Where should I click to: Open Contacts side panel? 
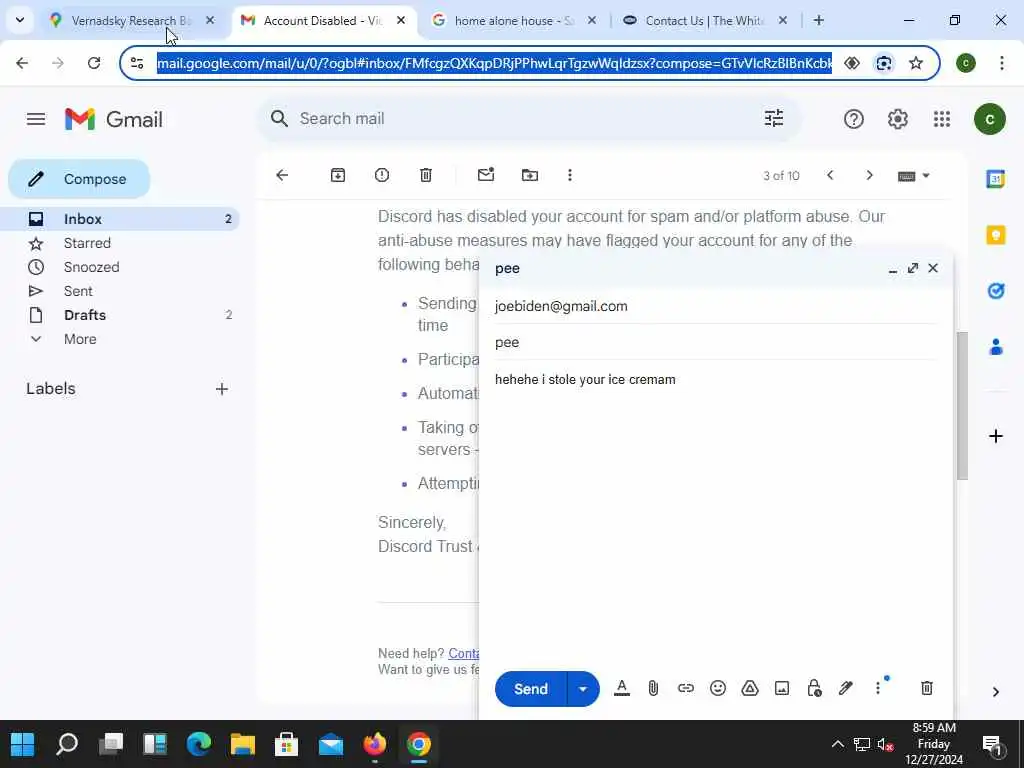click(995, 347)
